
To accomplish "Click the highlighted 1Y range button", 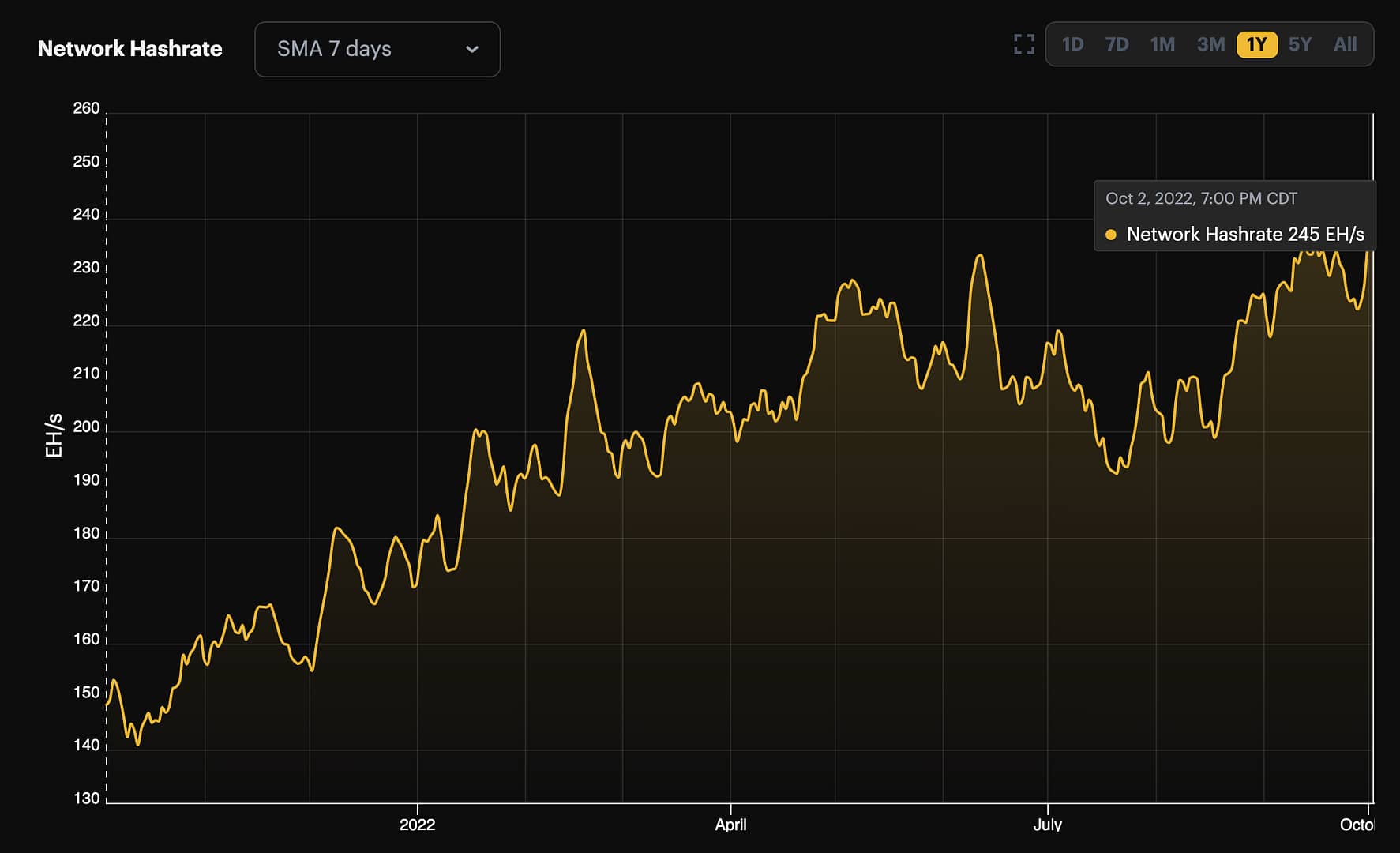I will pyautogui.click(x=1256, y=44).
